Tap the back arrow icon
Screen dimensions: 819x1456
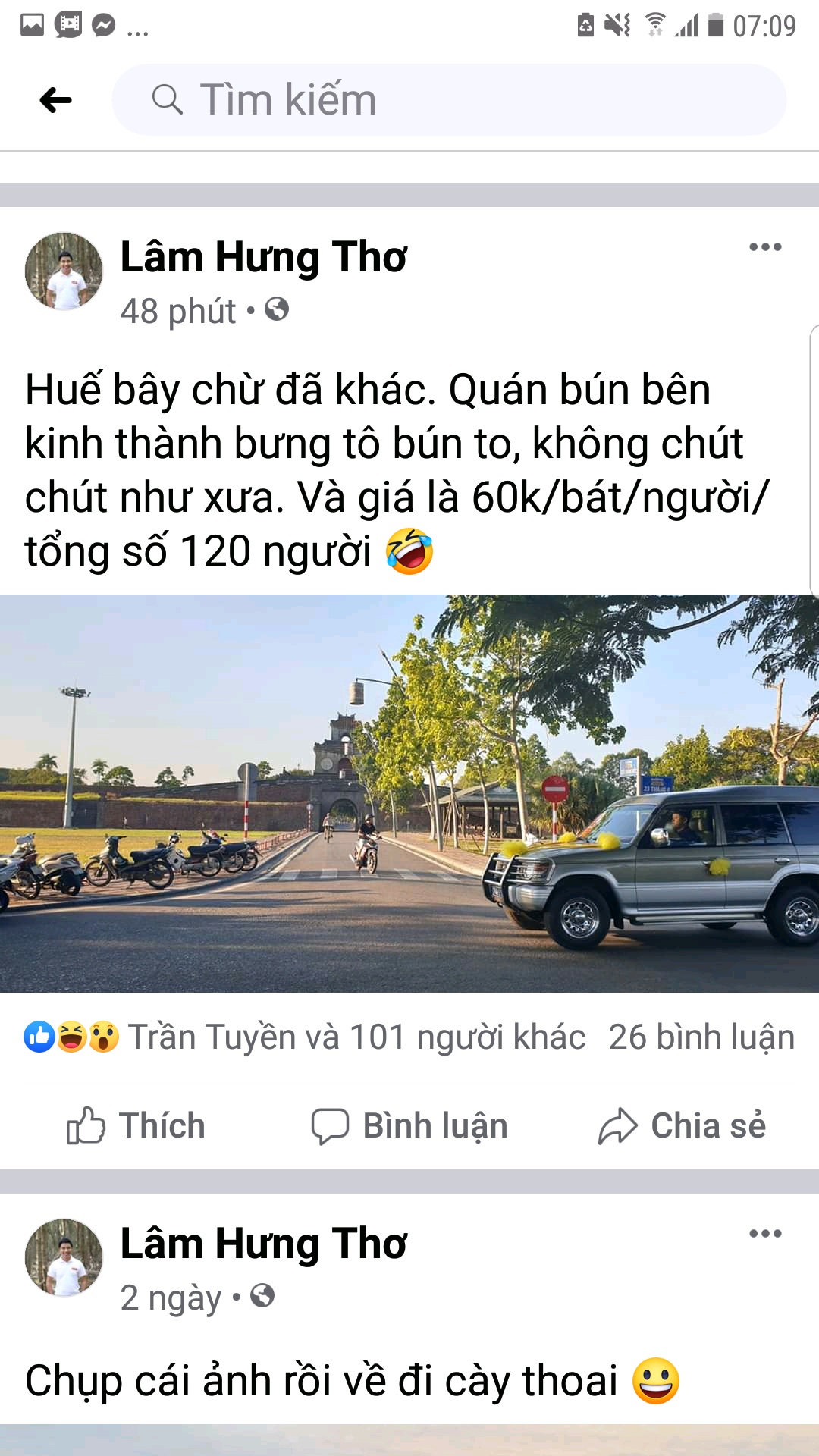pyautogui.click(x=55, y=99)
